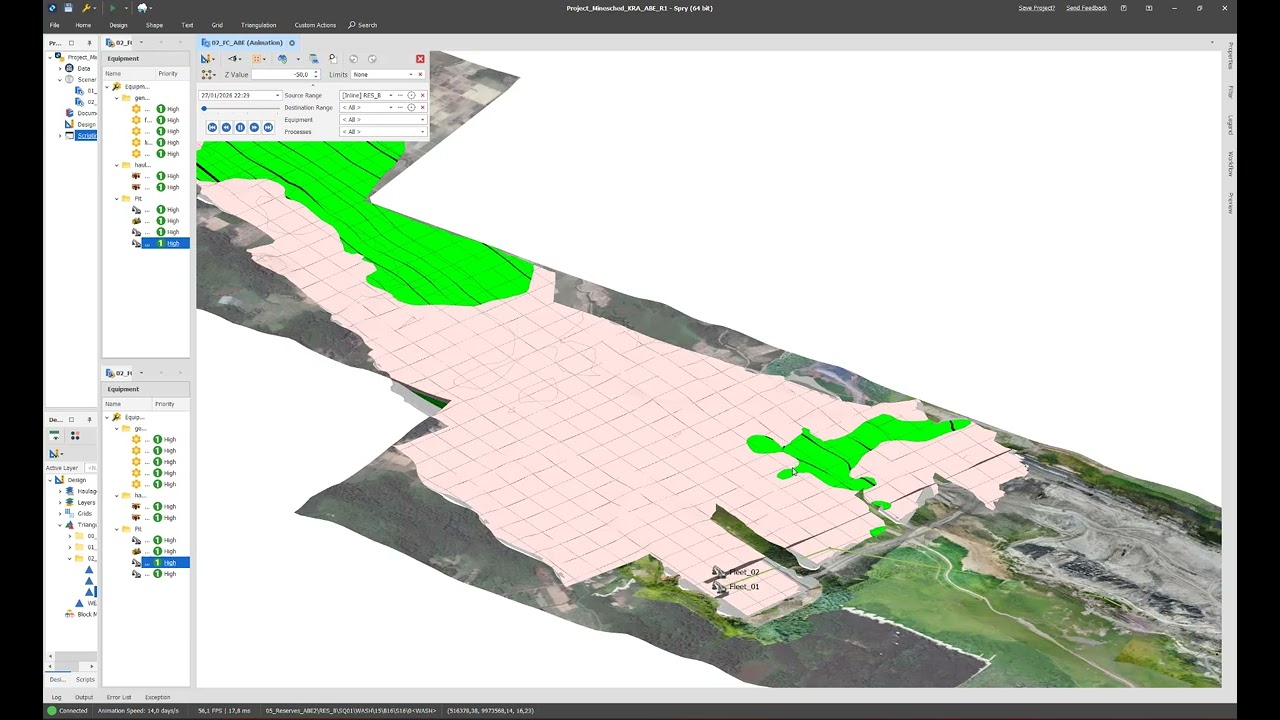Open the Exception tab
This screenshot has width=1280, height=720.
pos(157,697)
